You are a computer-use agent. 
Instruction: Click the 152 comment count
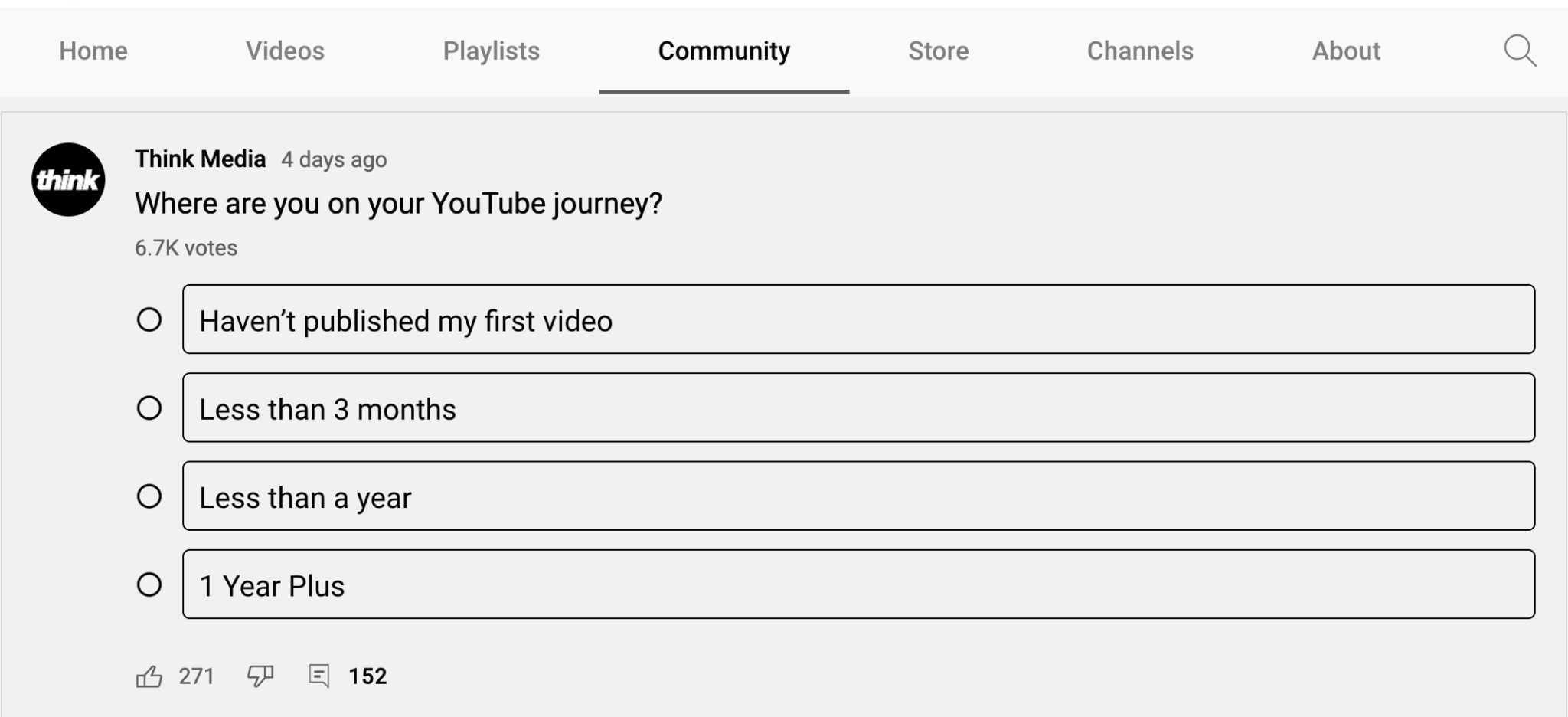[368, 676]
